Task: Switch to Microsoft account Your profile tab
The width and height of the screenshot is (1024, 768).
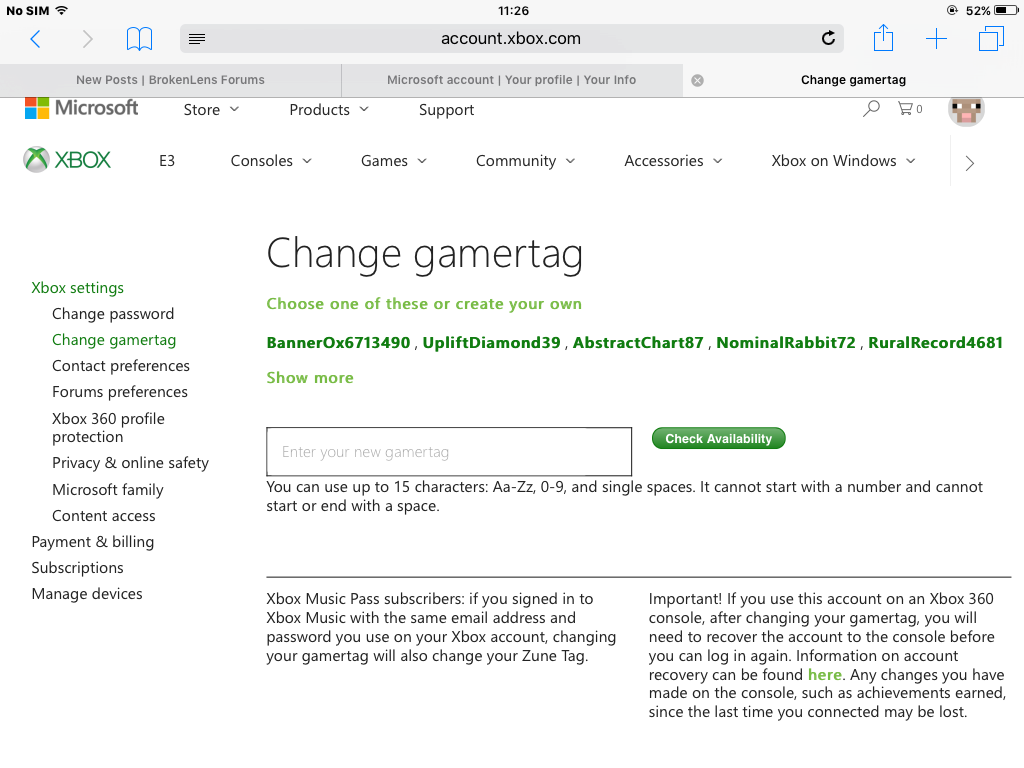Action: pos(511,80)
